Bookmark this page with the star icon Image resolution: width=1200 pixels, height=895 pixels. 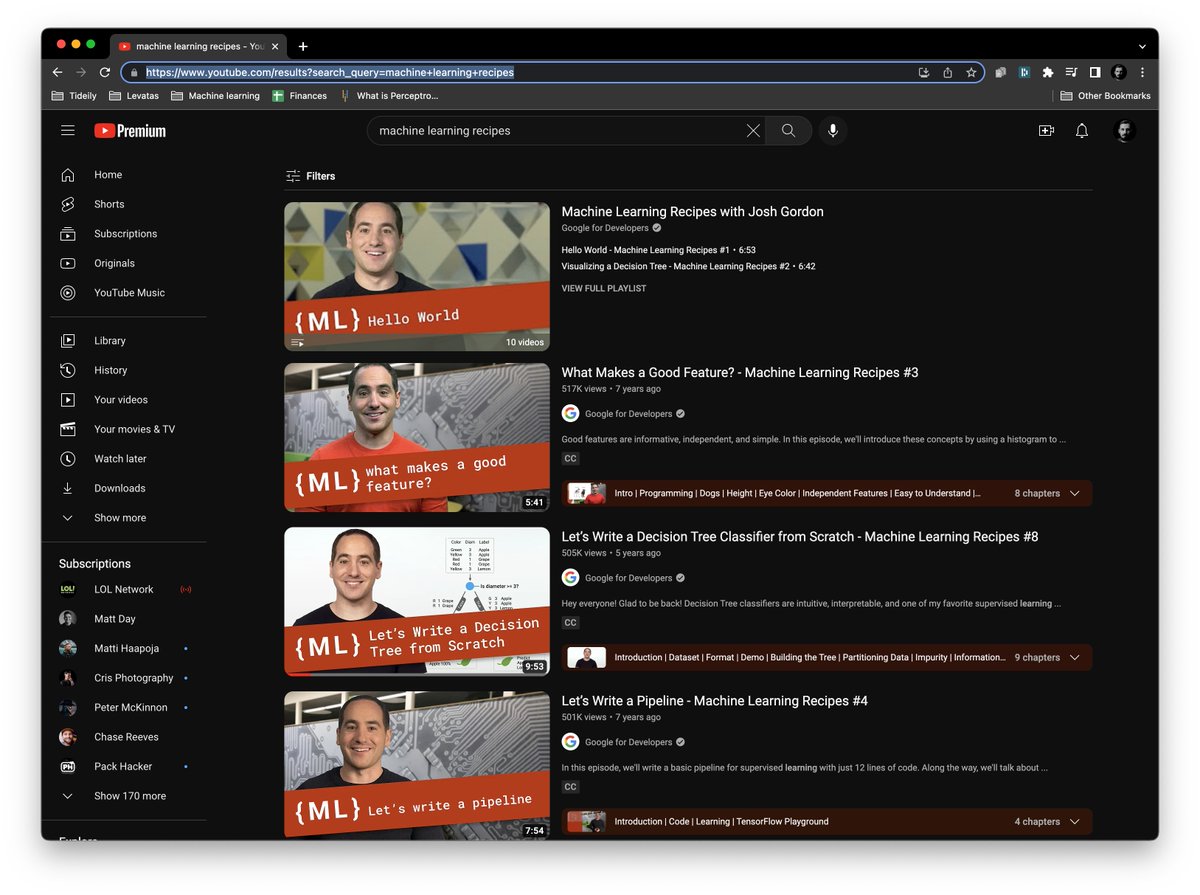click(x=971, y=72)
